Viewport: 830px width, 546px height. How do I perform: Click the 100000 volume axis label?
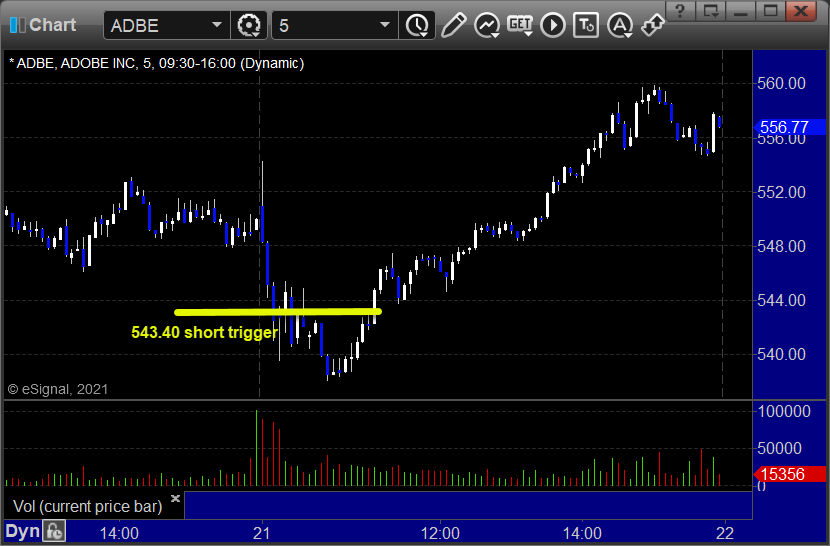pyautogui.click(x=784, y=411)
